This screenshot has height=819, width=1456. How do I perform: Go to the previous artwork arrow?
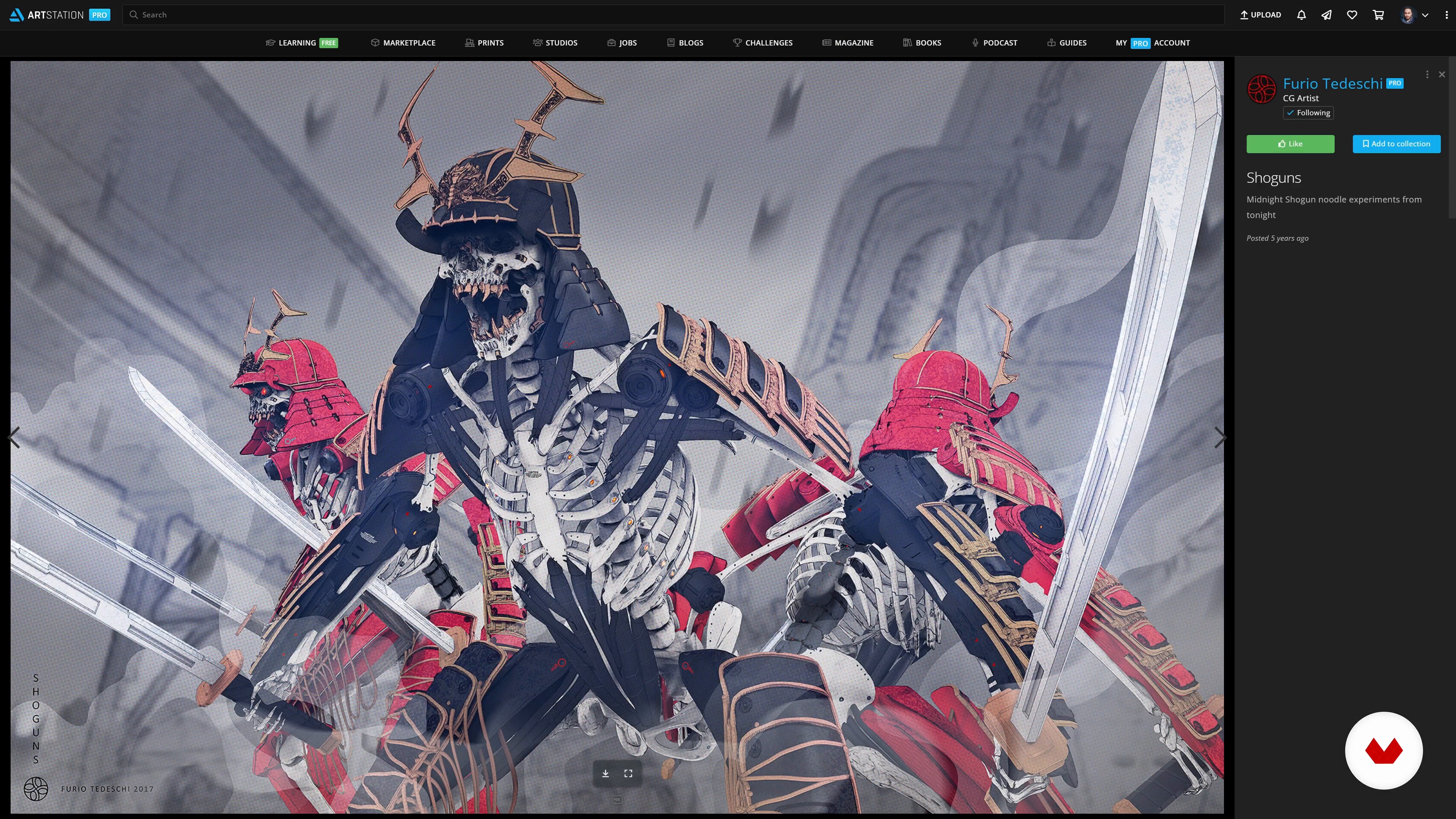click(x=14, y=438)
